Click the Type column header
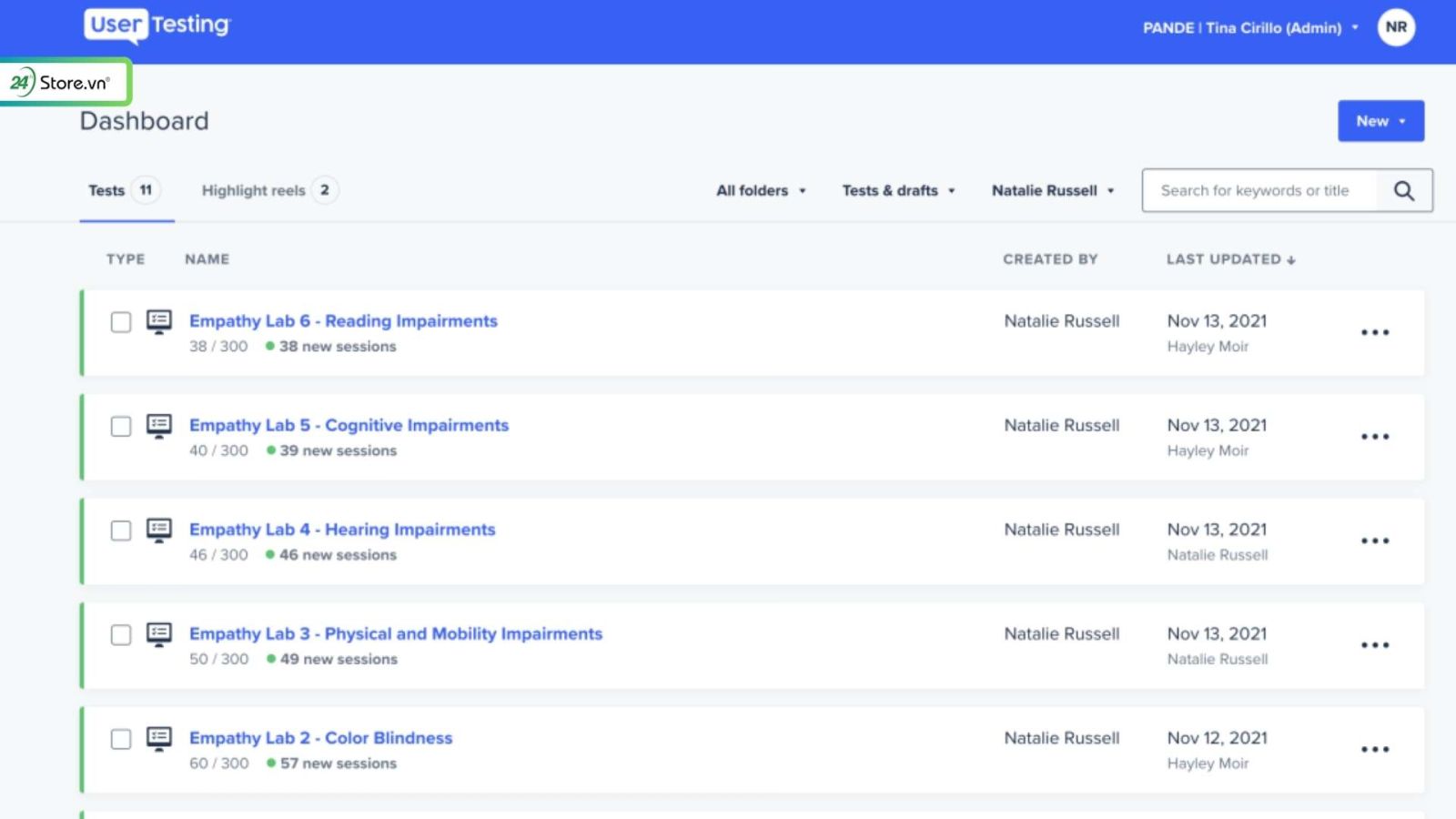Screen dimensions: 1456x819 [x=126, y=259]
